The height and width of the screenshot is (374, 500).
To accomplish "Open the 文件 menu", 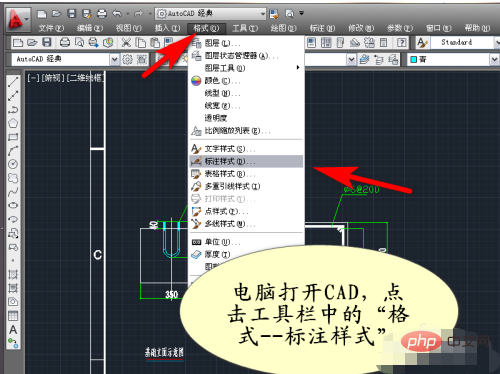I will tap(51, 28).
